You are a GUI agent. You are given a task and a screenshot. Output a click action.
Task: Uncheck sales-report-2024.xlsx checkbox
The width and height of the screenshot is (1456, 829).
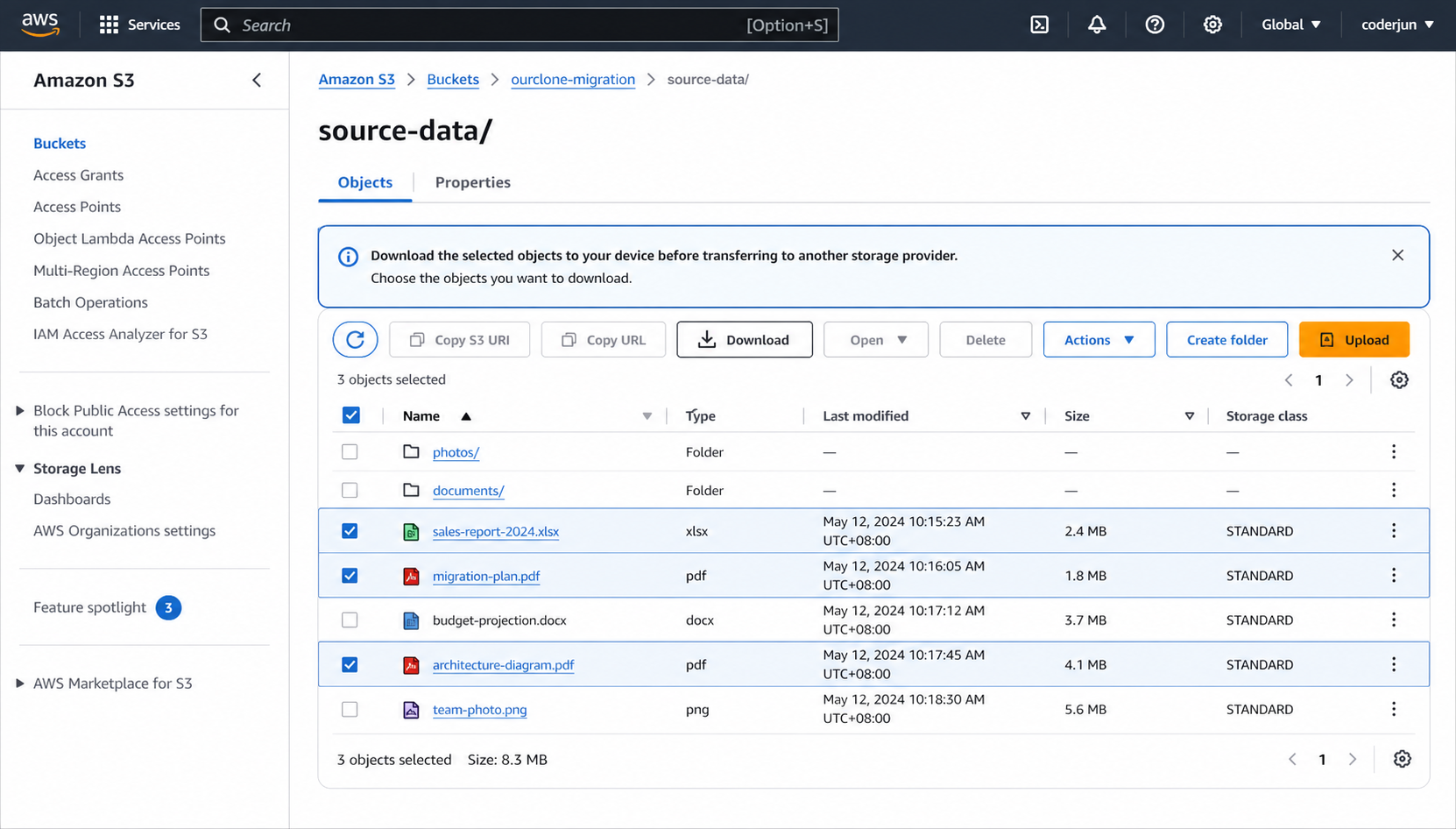click(x=350, y=531)
